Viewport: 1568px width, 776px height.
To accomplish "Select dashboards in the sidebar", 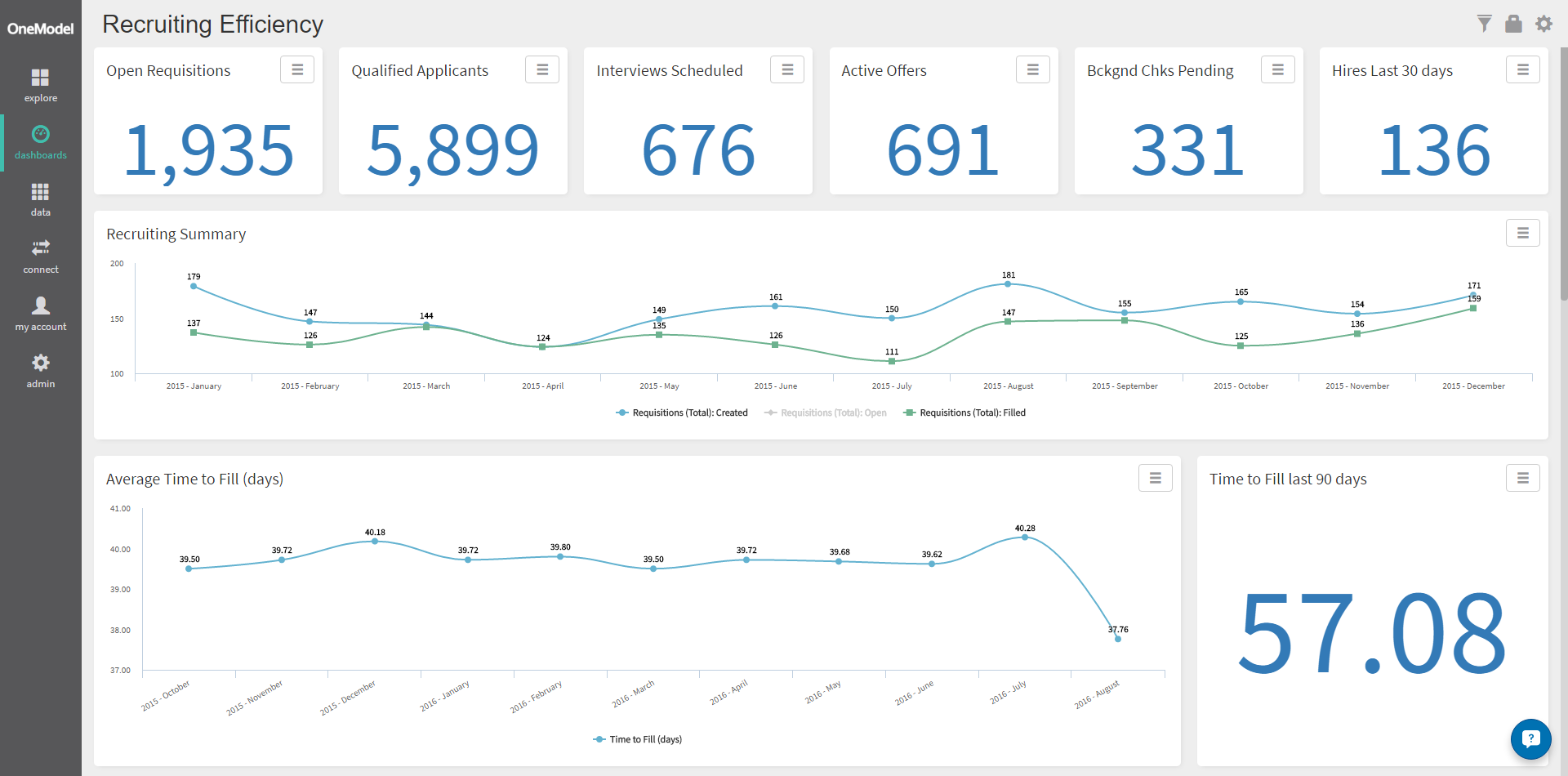I will pyautogui.click(x=41, y=143).
